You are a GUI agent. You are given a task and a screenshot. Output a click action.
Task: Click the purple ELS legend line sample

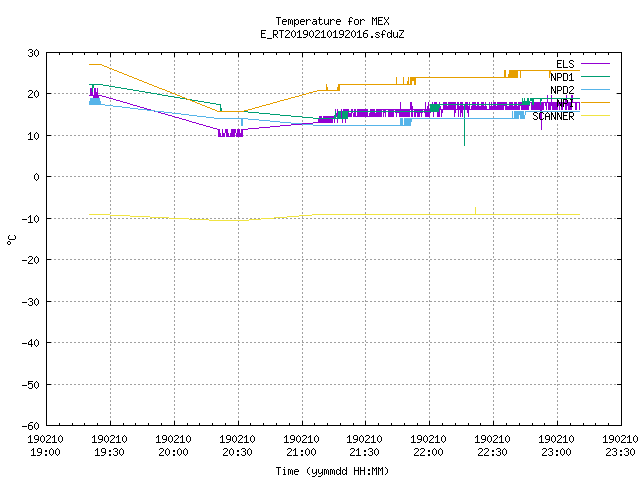595,64
